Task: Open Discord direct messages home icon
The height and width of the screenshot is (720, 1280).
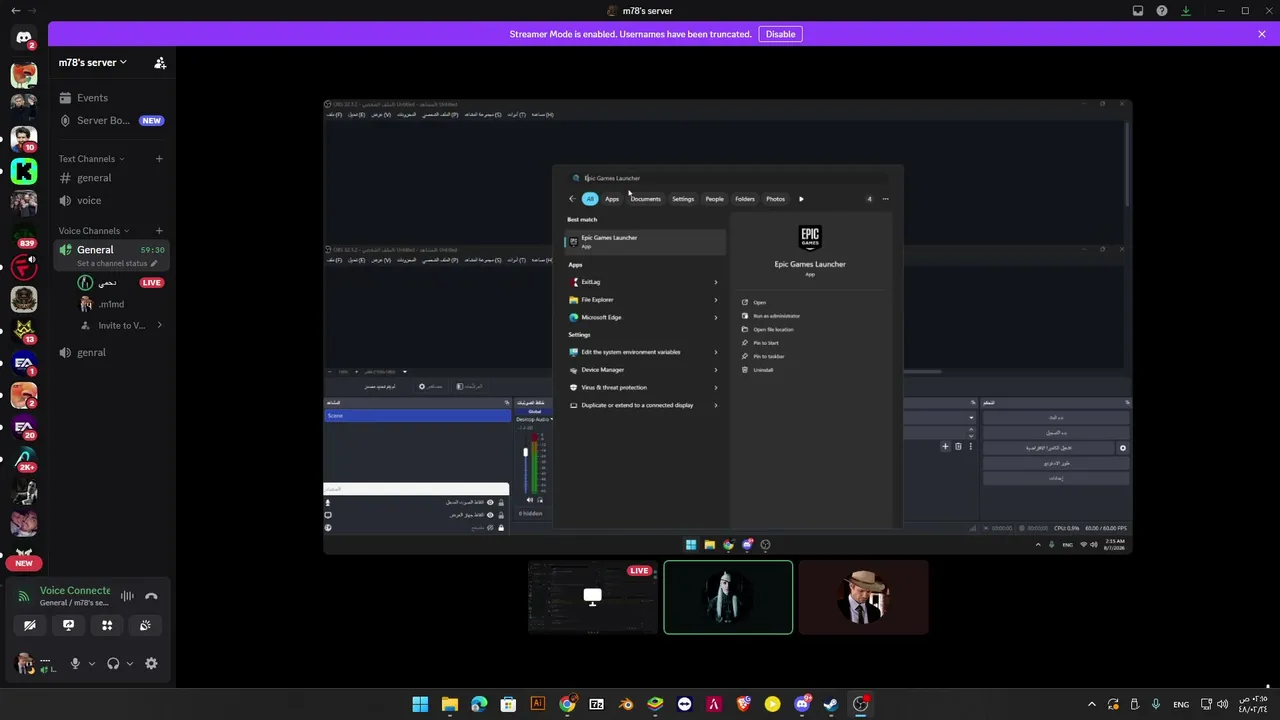Action: 24,38
